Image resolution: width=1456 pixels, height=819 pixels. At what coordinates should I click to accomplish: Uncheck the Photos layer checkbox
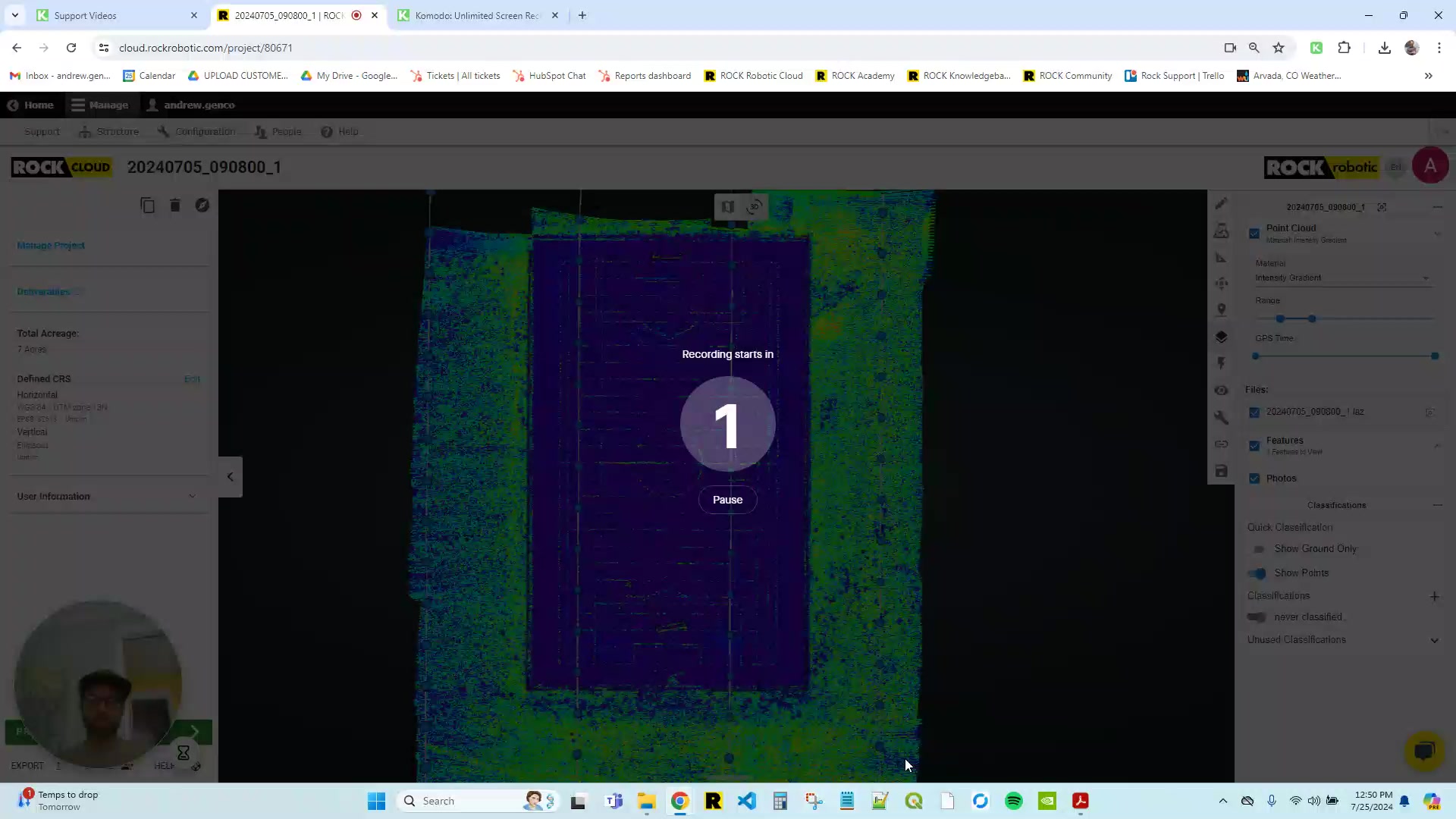pyautogui.click(x=1254, y=479)
